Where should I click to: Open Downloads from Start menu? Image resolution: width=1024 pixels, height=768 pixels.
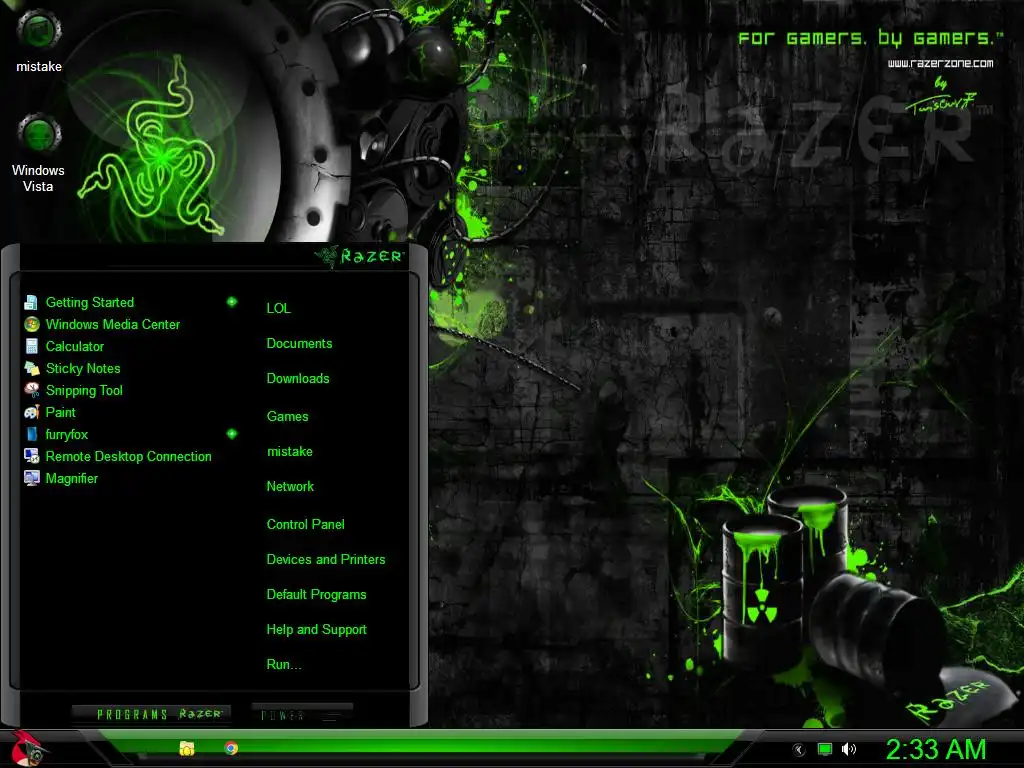[298, 379]
